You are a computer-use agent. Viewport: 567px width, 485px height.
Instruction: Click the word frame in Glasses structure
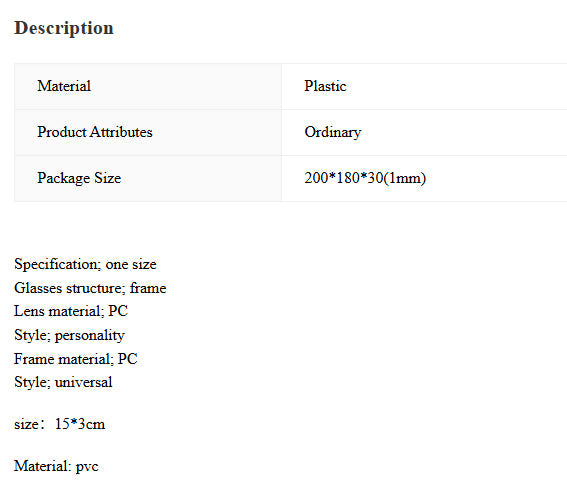click(x=148, y=288)
